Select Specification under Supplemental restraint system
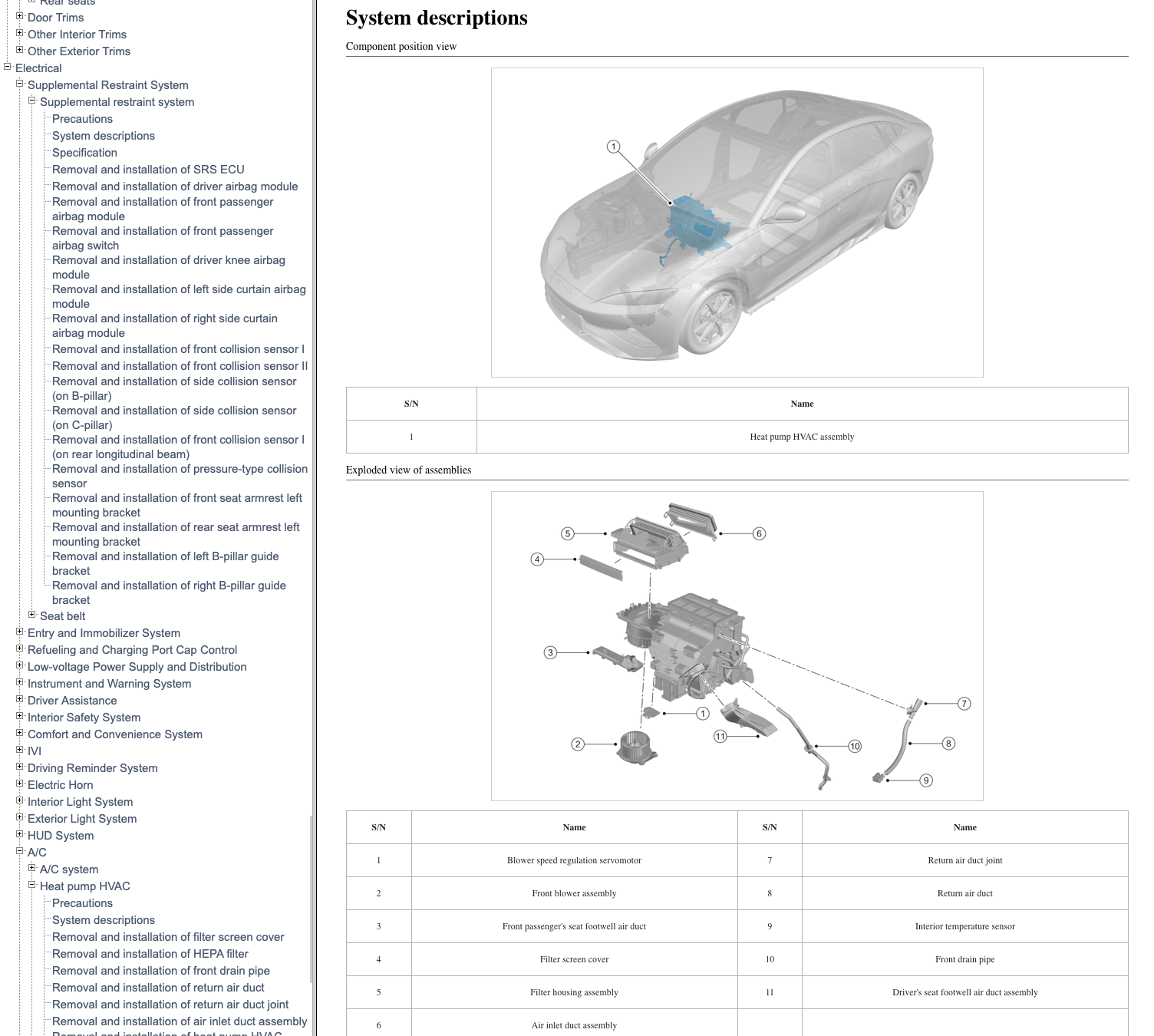The height and width of the screenshot is (1036, 1154). coord(84,153)
